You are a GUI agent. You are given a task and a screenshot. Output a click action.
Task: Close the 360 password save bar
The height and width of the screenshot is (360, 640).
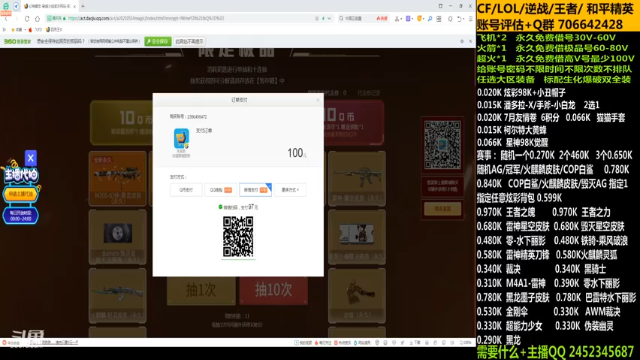click(470, 41)
